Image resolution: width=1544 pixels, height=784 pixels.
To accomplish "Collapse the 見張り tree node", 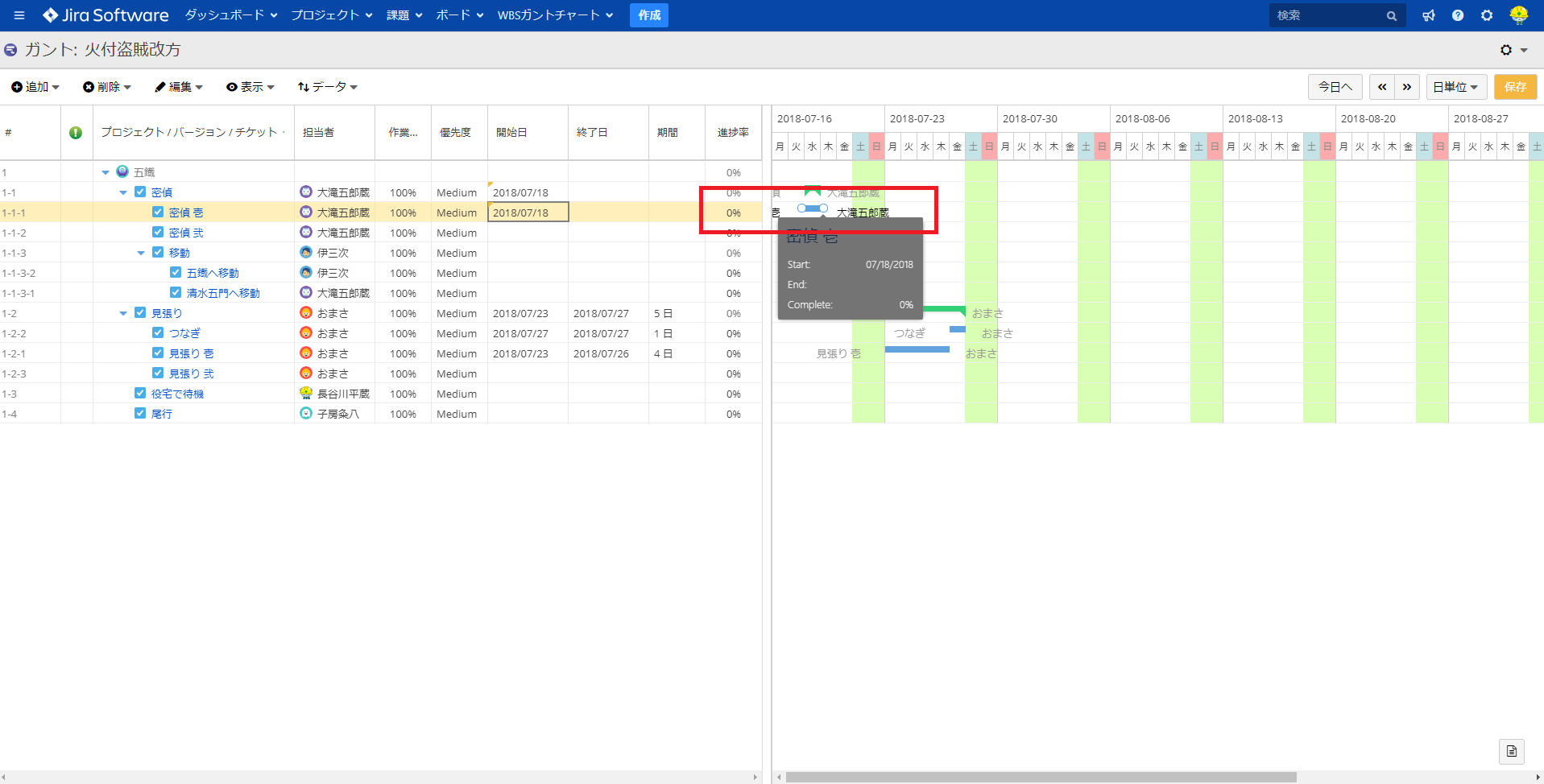I will 123,313.
